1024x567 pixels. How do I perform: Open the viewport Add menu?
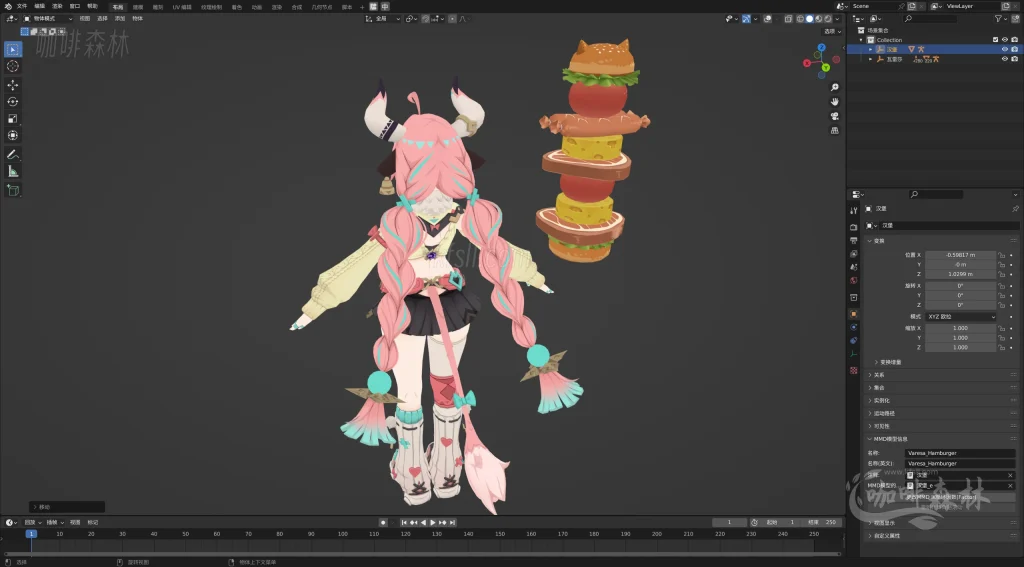click(120, 19)
